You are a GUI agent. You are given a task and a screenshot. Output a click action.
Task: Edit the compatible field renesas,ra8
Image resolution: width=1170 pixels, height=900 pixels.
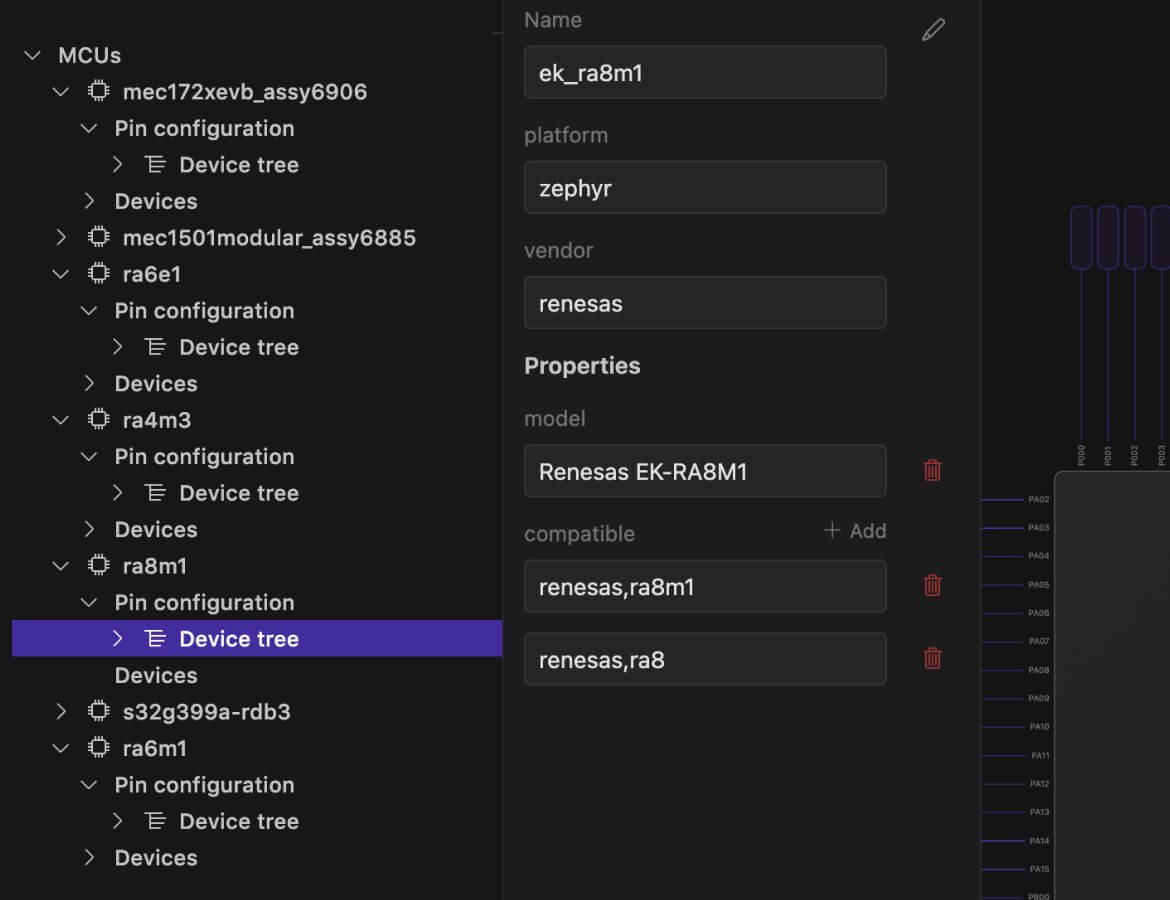pyautogui.click(x=705, y=659)
